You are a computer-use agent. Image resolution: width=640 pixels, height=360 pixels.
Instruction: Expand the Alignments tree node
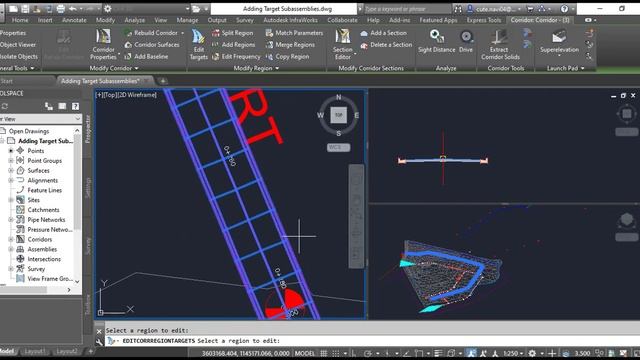(11, 180)
